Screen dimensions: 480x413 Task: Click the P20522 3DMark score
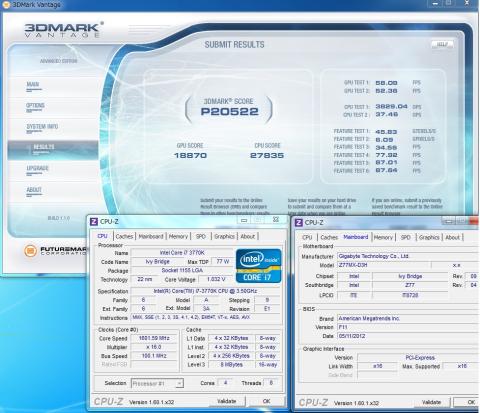tap(230, 111)
